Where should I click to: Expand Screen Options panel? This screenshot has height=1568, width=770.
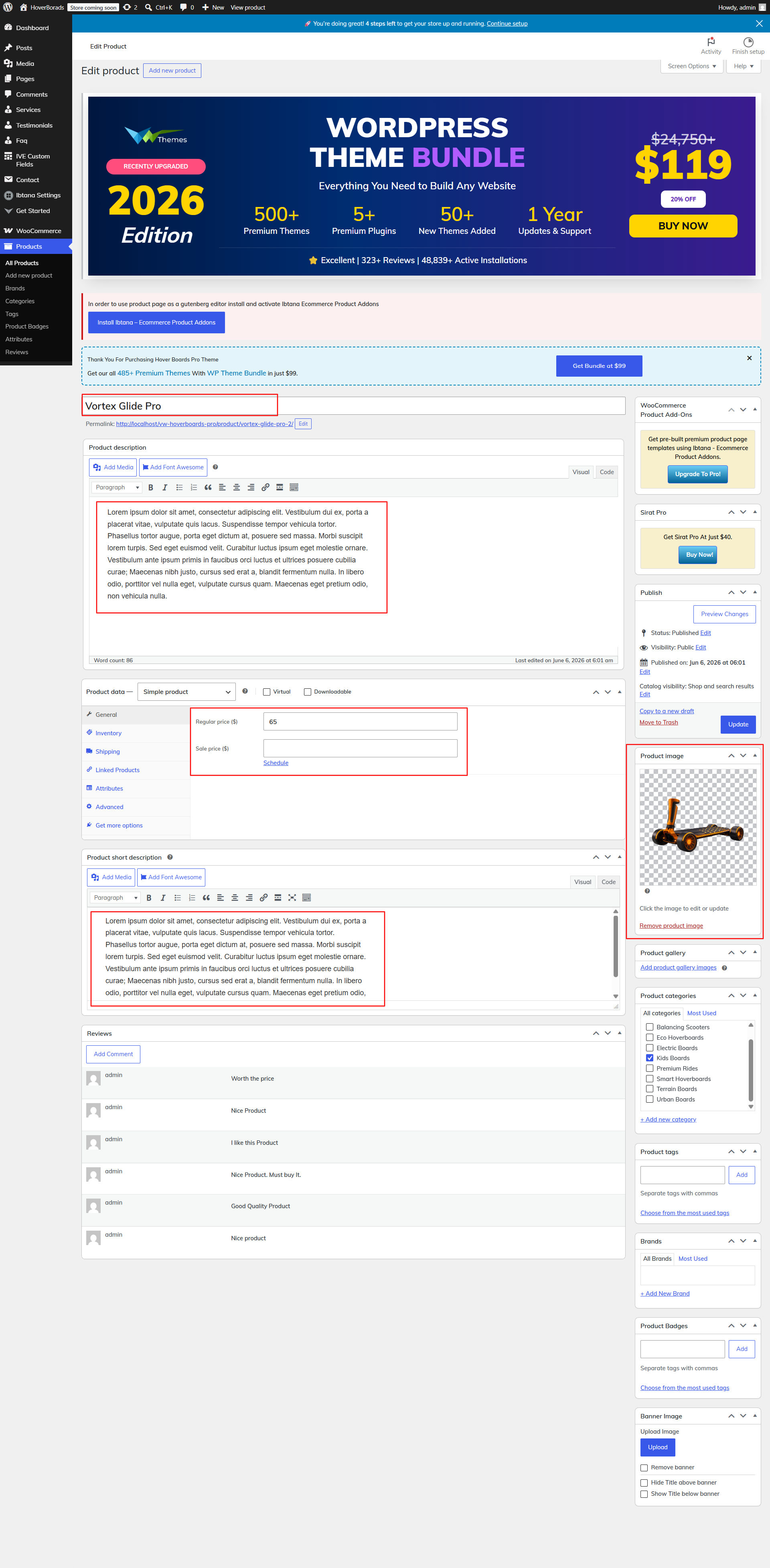pos(691,66)
